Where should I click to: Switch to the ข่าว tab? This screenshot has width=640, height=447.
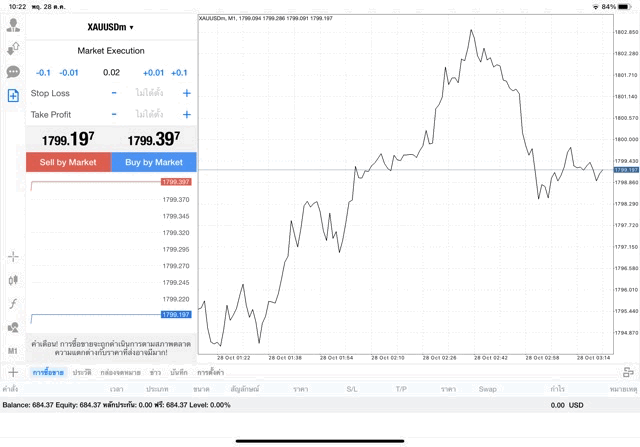[155, 372]
